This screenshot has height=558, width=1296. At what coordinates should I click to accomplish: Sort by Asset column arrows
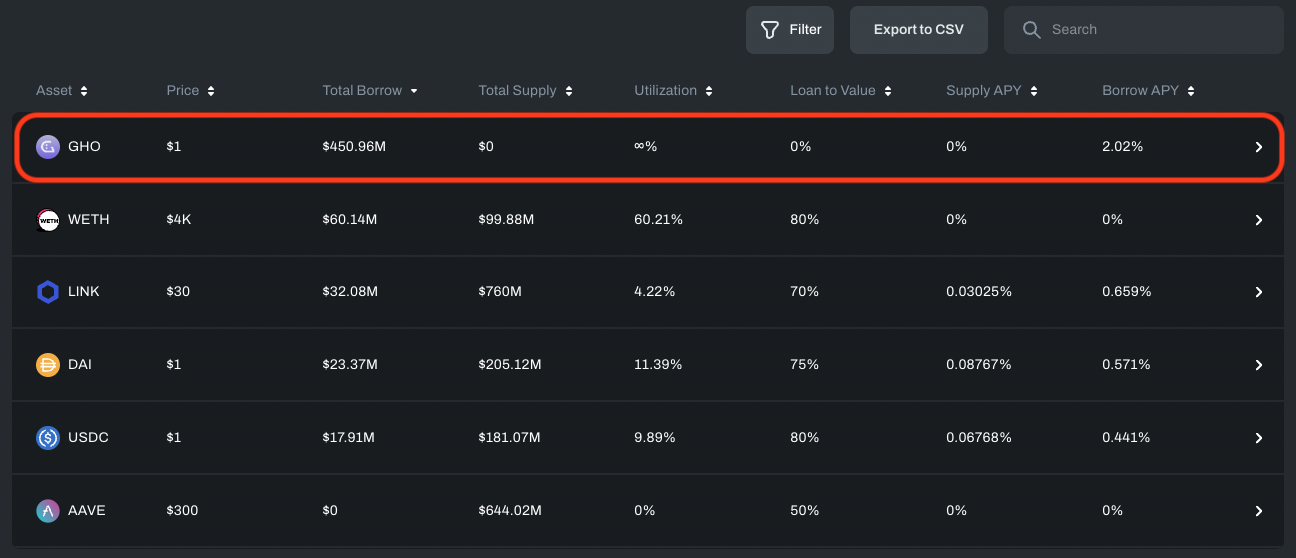click(x=84, y=91)
